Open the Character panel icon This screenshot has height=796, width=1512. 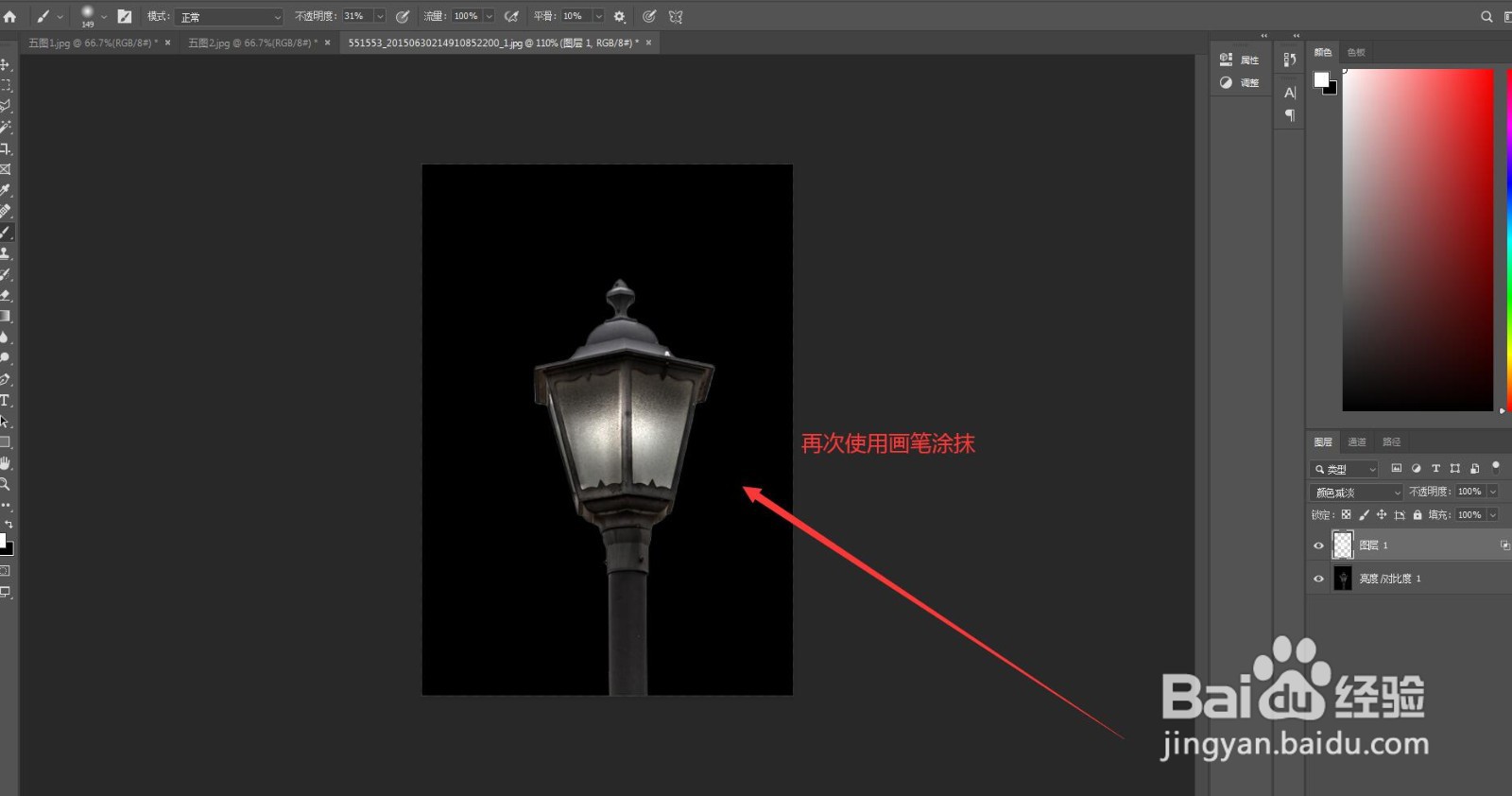point(1290,93)
